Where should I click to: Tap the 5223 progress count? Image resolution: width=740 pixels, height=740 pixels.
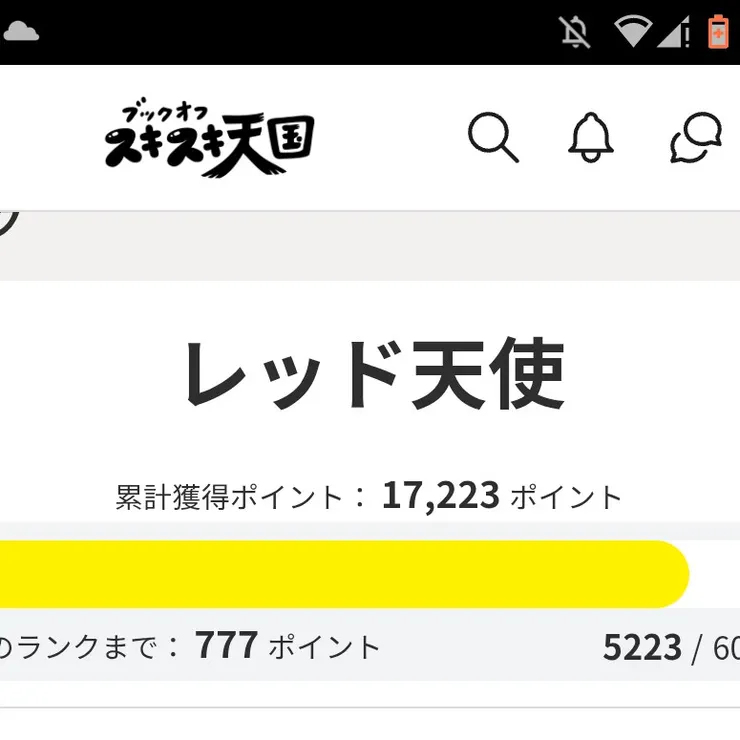pos(642,648)
